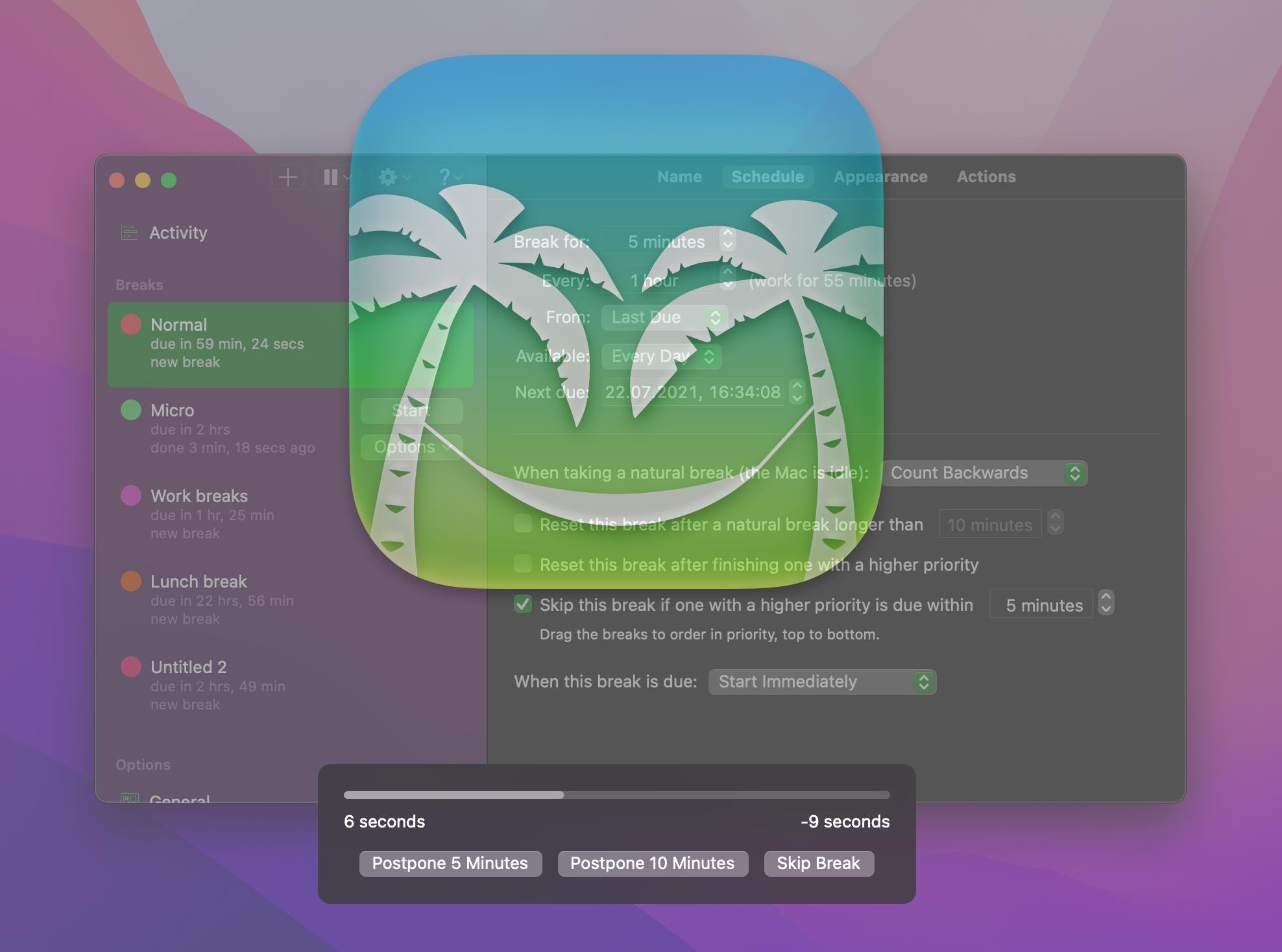Click the higher priority minutes stepper
The image size is (1282, 952).
click(1106, 603)
